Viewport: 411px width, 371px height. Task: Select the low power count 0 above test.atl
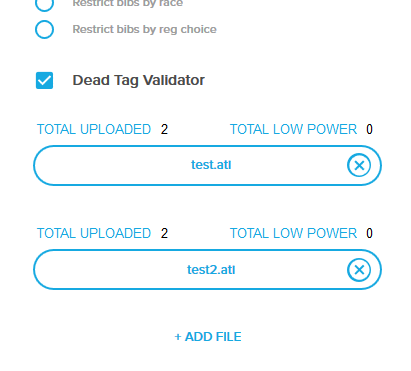(x=369, y=129)
